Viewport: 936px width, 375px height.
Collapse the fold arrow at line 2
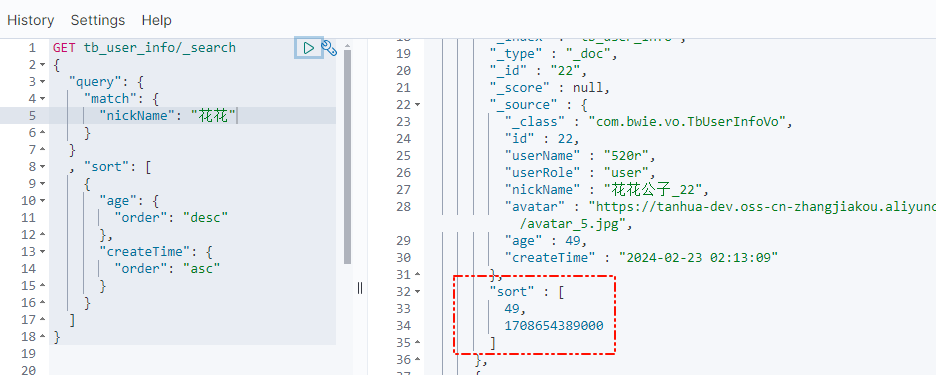[x=42, y=64]
